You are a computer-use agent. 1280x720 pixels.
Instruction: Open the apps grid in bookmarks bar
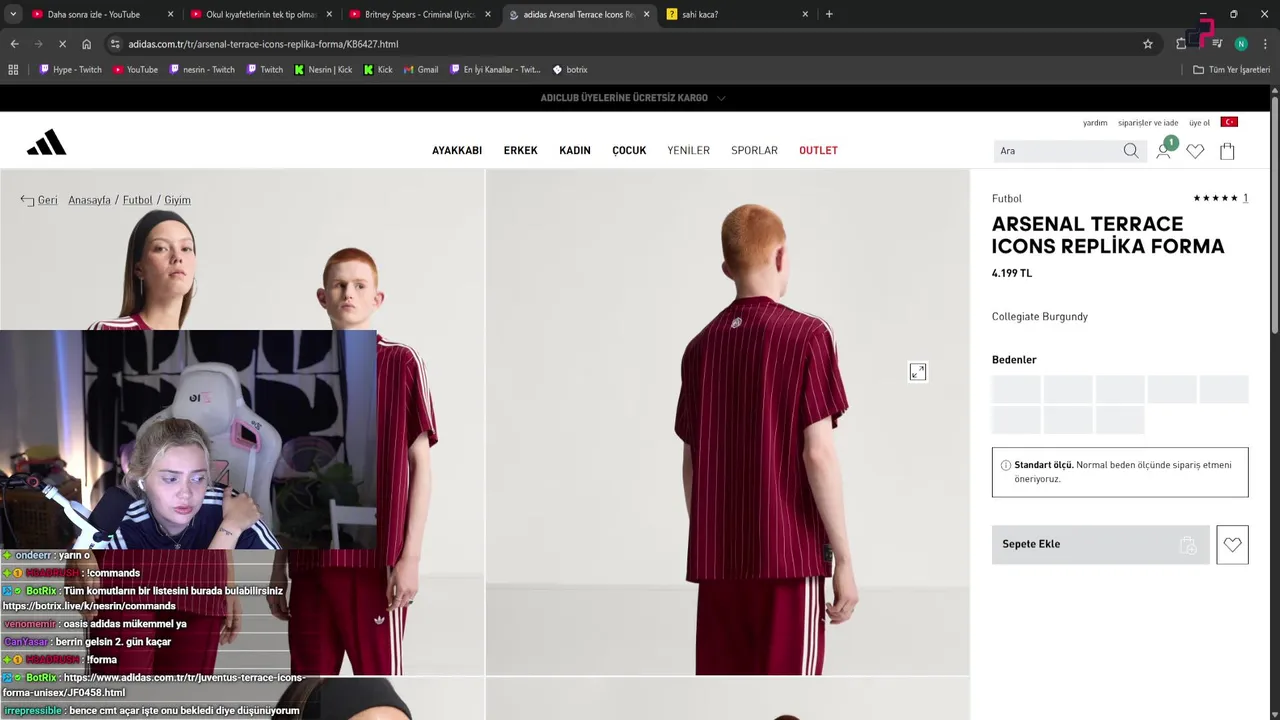tap(13, 70)
